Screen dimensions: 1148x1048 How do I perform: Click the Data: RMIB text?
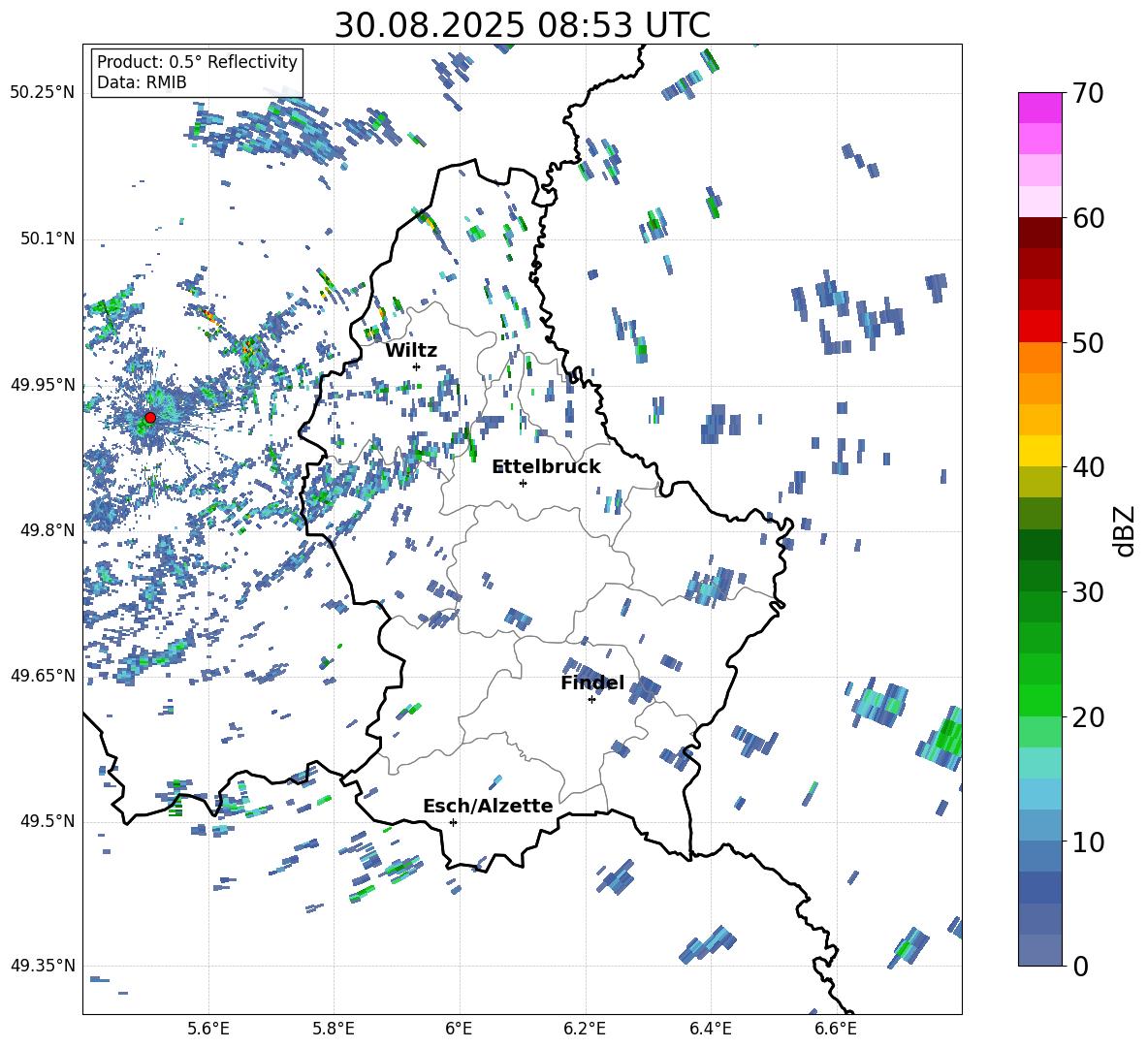point(142,82)
